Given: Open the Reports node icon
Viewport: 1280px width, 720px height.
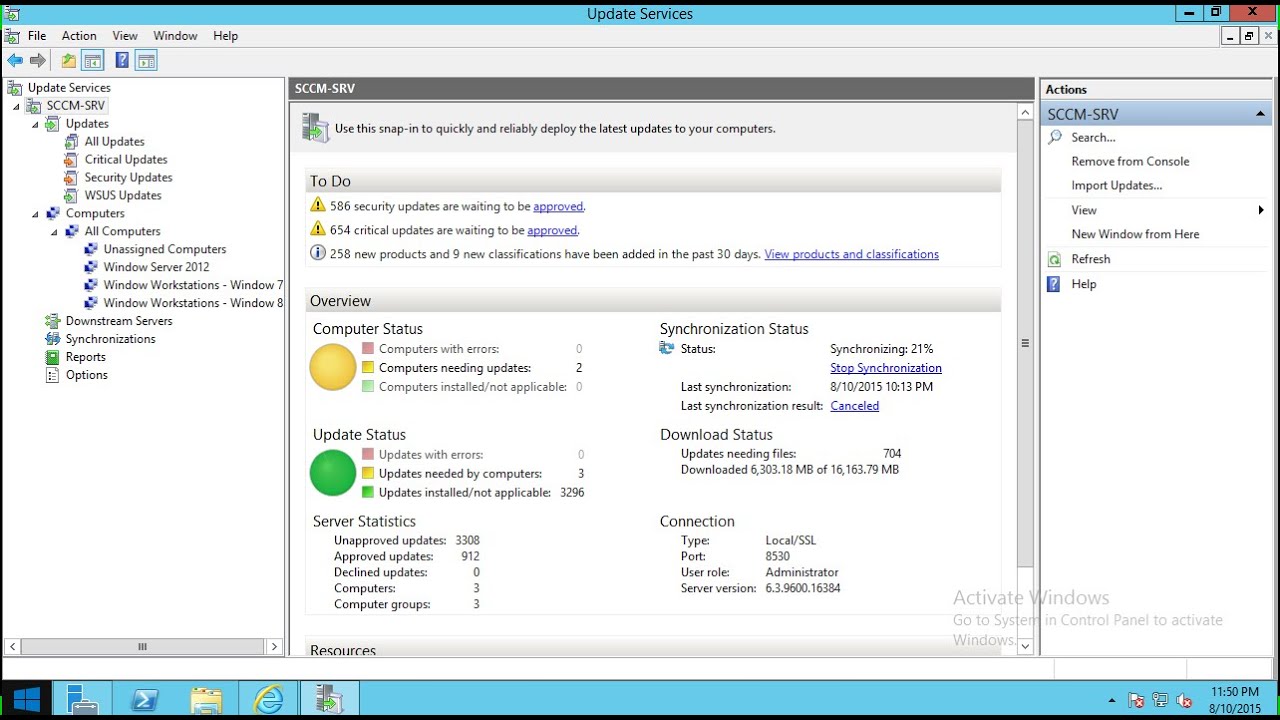Looking at the screenshot, I should tap(52, 357).
